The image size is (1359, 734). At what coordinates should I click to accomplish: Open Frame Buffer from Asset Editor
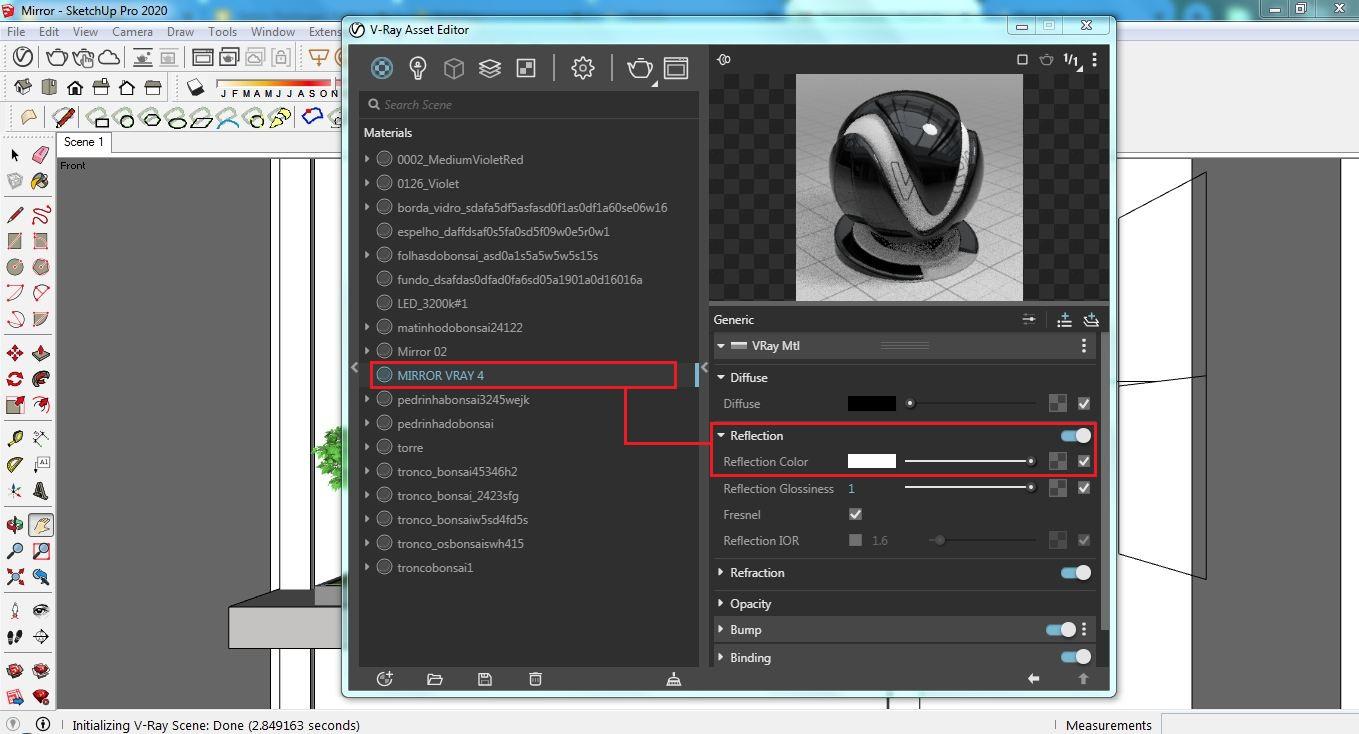[x=676, y=67]
